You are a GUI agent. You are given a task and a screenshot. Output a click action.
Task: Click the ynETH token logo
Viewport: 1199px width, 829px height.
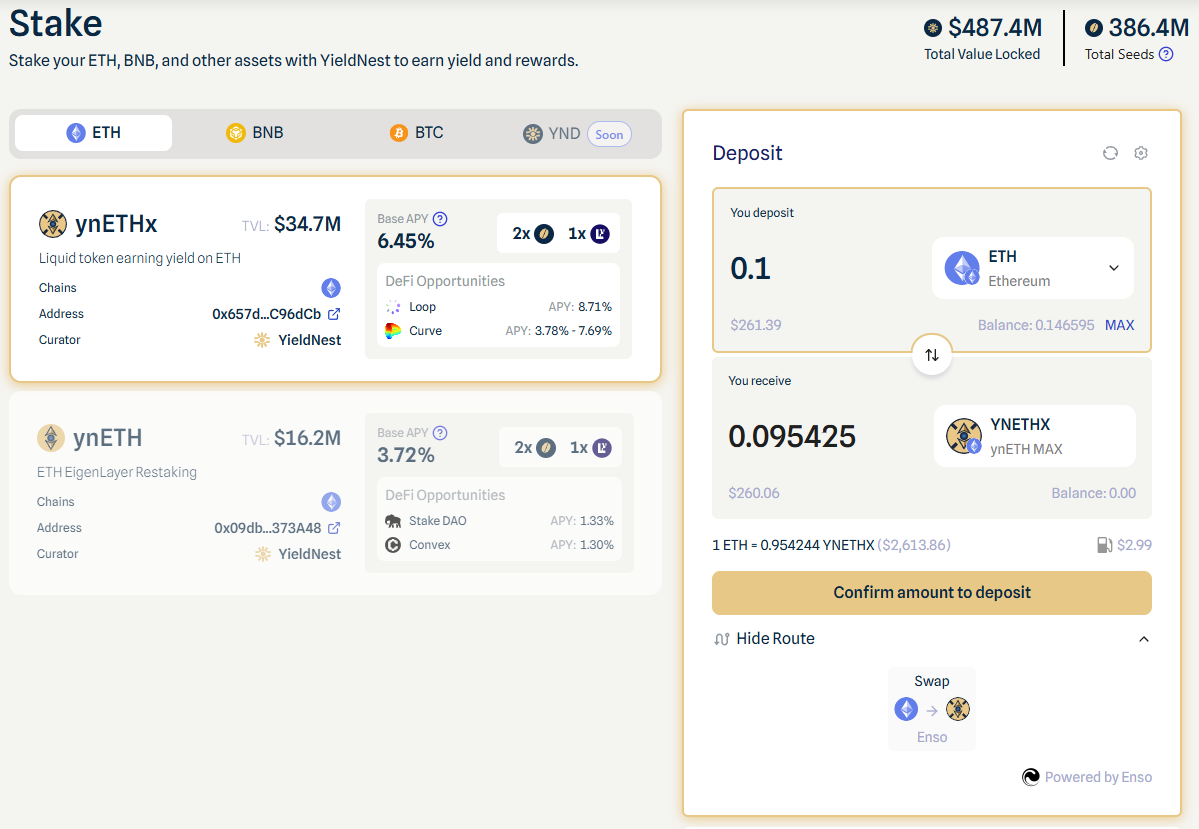(x=51, y=438)
